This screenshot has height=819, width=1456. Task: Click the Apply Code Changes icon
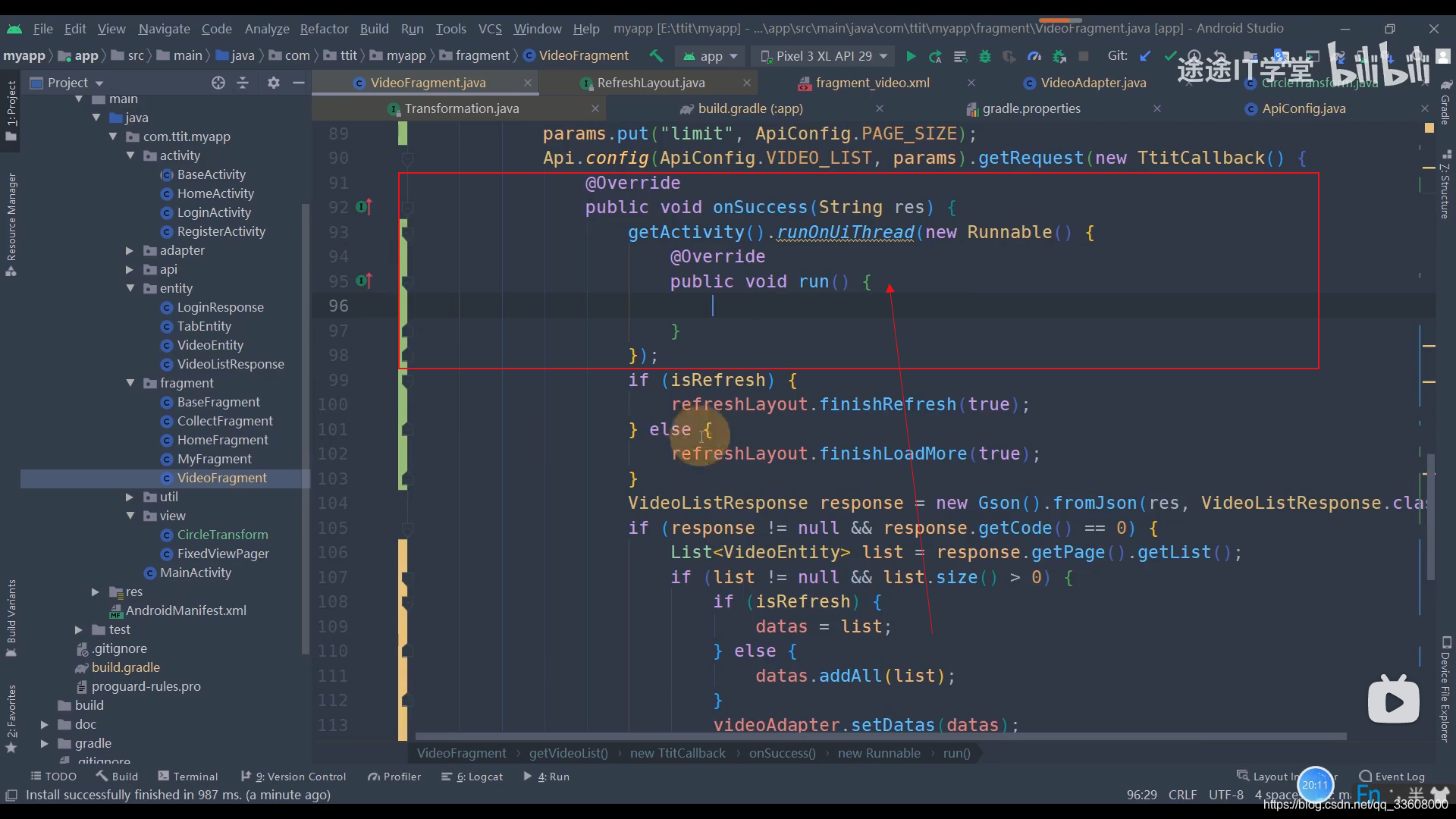coord(960,56)
